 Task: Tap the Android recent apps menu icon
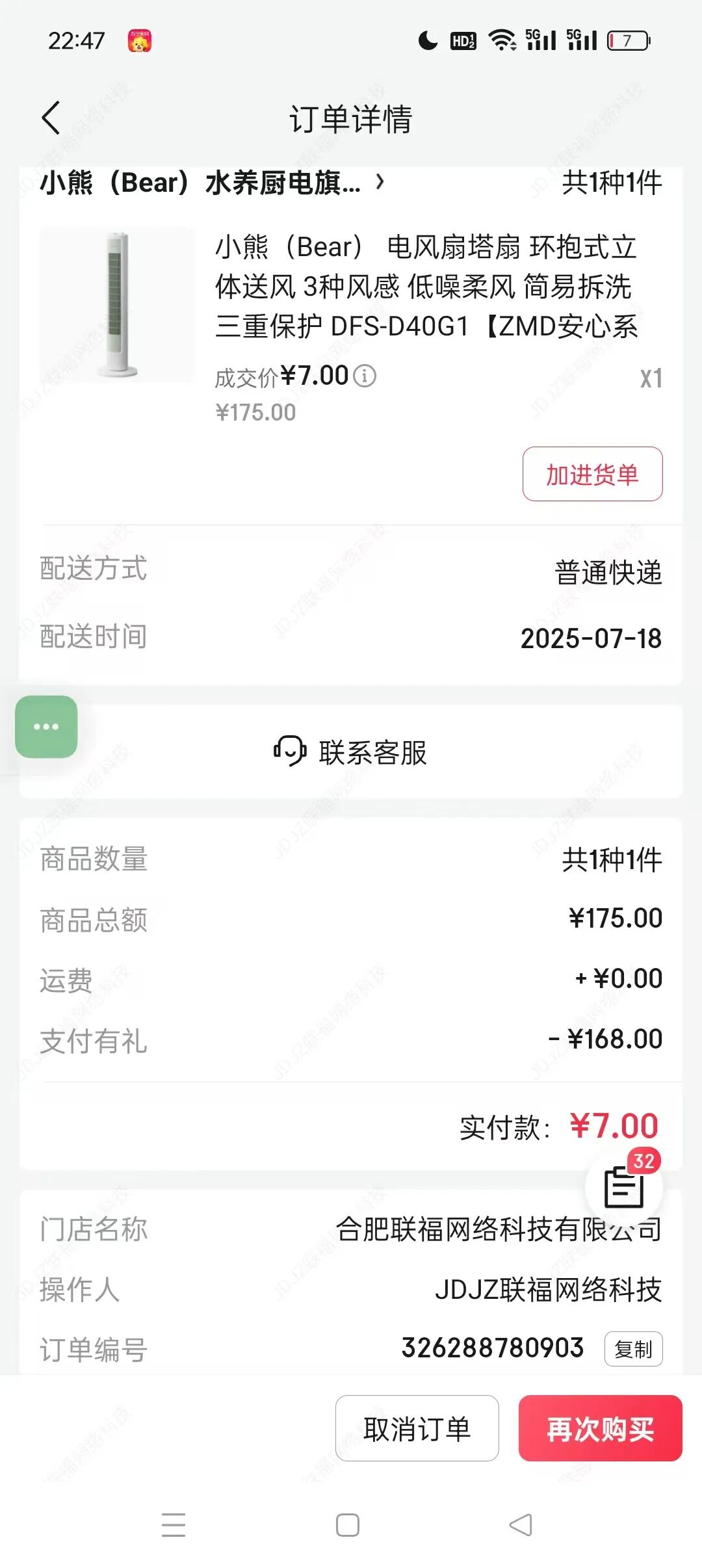click(174, 1524)
